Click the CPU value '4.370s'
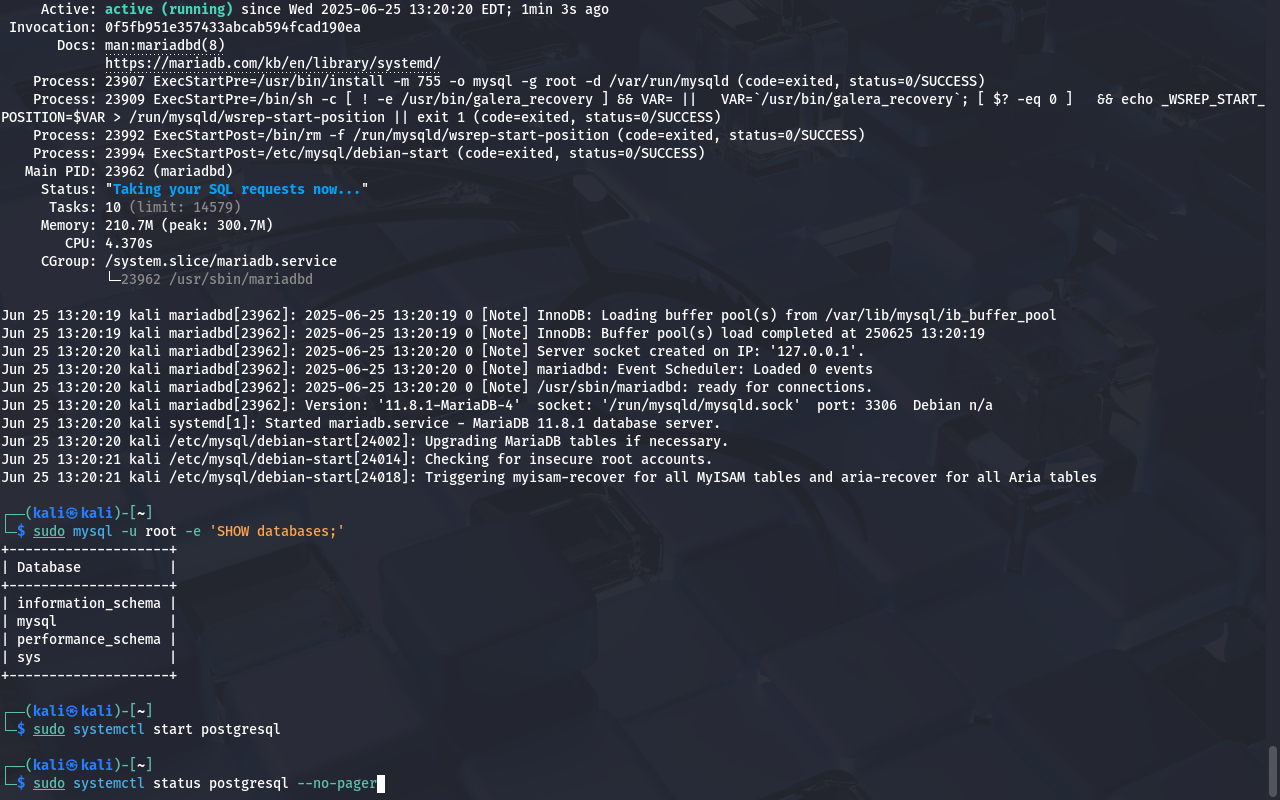Screen dimensions: 1280x800 (x=129, y=243)
